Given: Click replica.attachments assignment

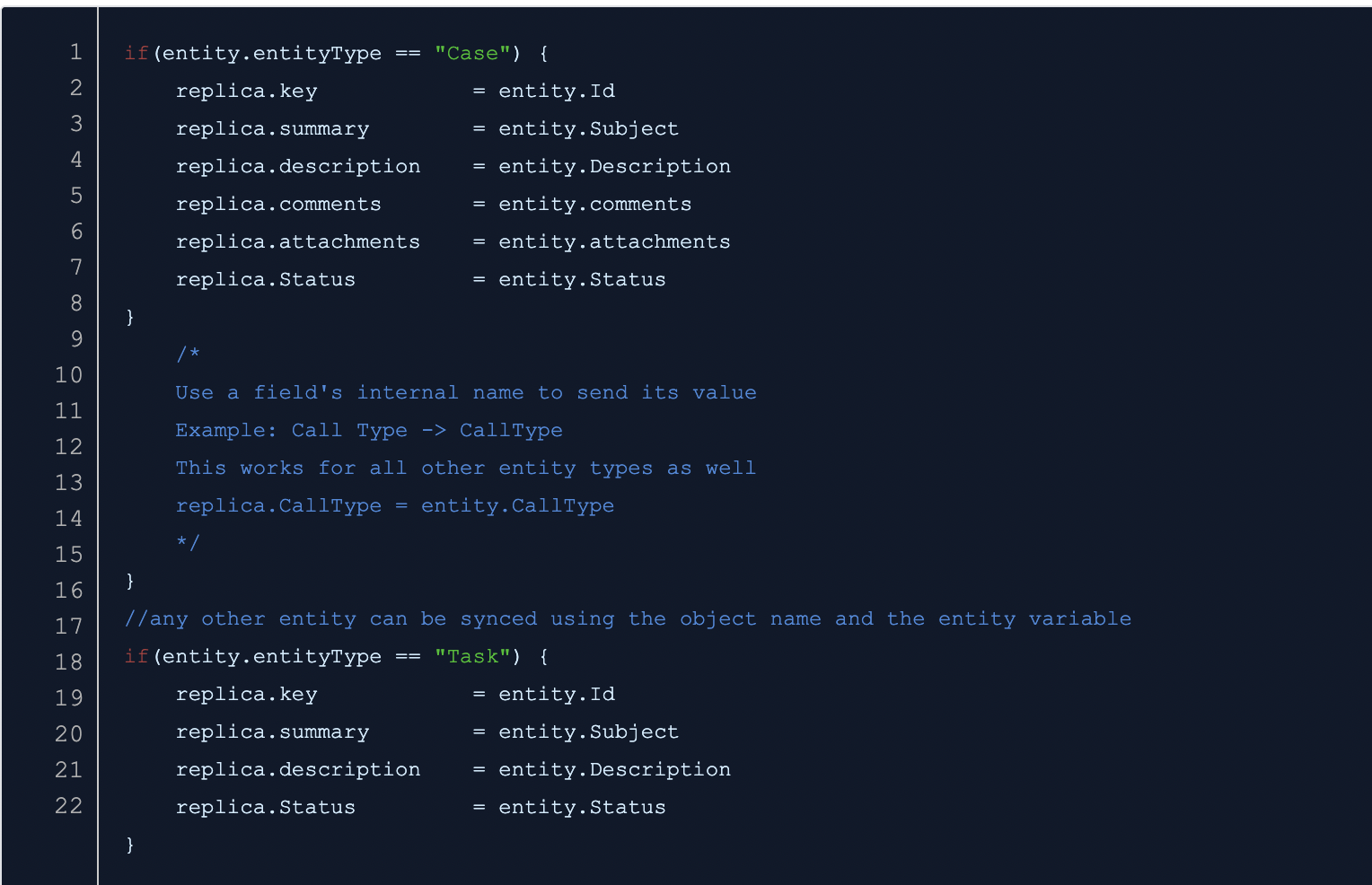Looking at the screenshot, I should pos(297,242).
